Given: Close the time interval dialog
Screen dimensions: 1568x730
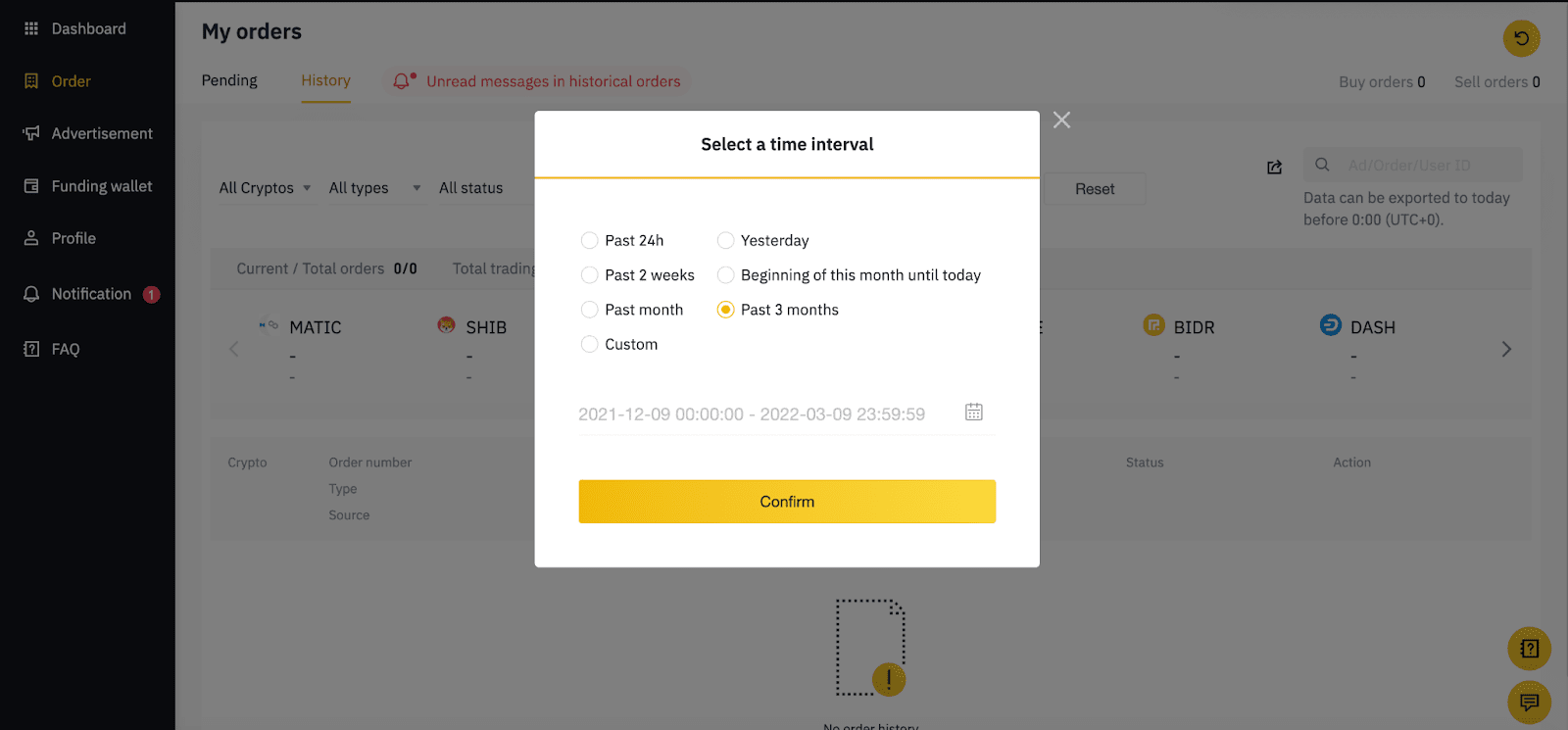Looking at the screenshot, I should pos(1061,120).
